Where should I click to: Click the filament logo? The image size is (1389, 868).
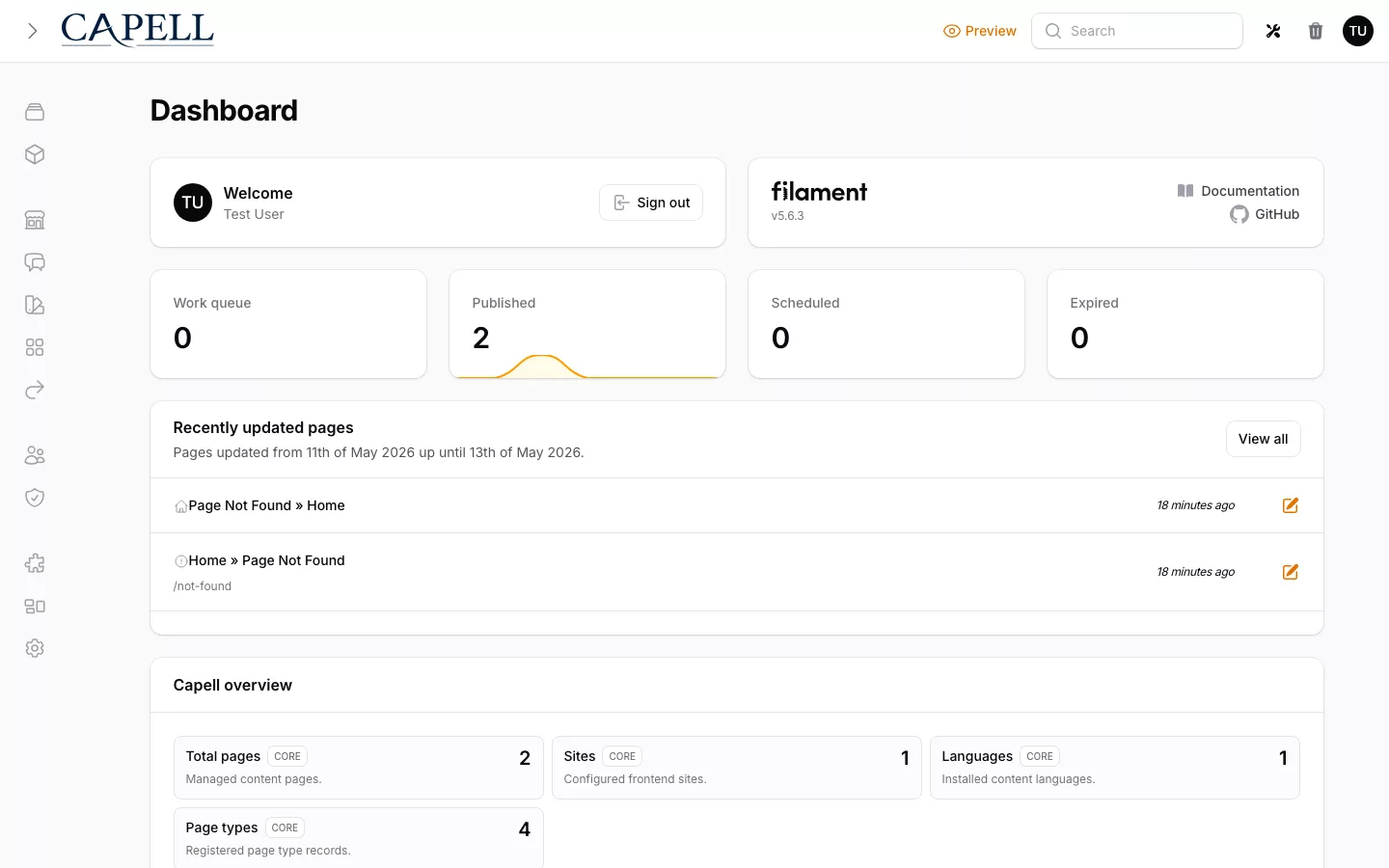(x=819, y=191)
